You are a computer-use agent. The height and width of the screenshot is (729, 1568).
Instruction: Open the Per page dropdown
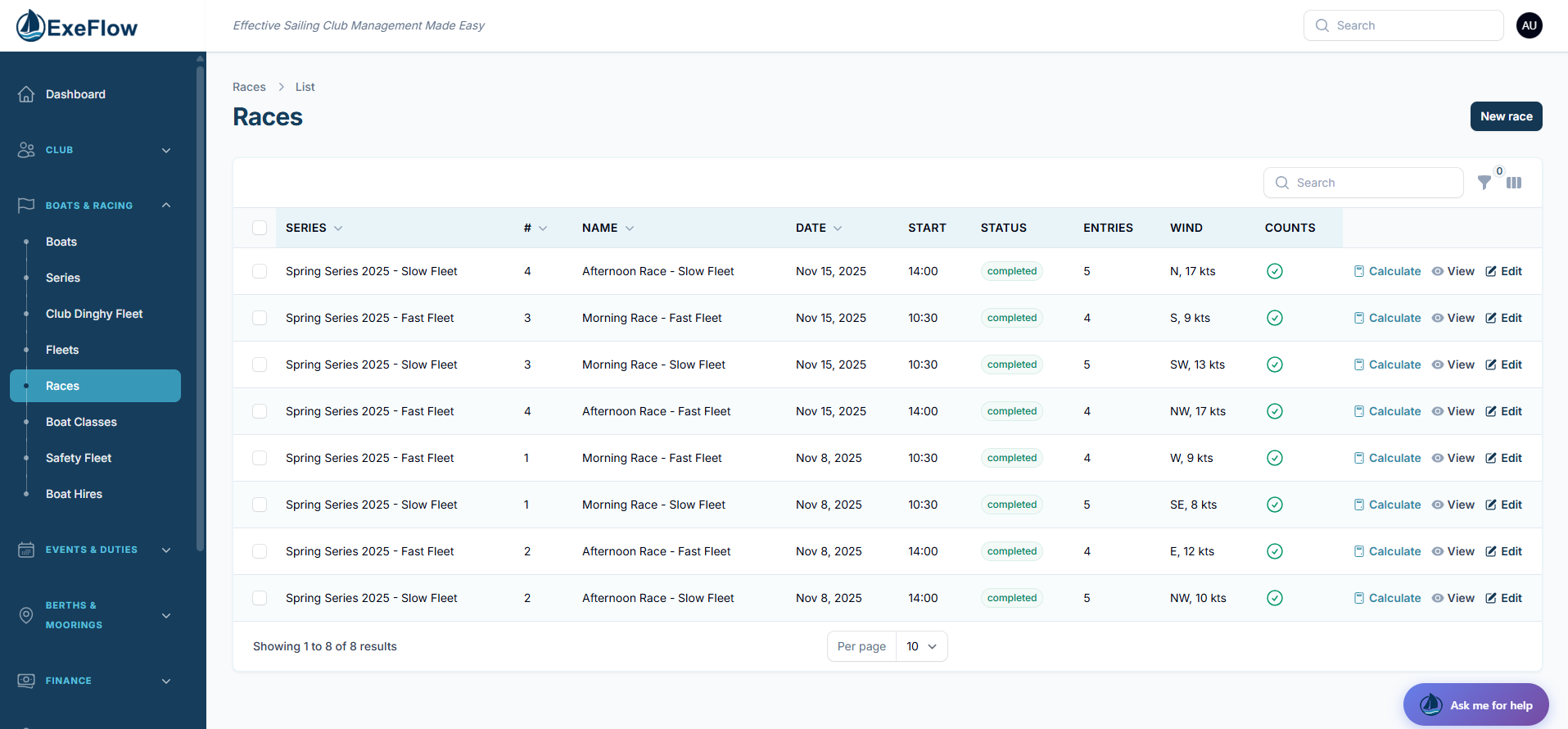[921, 646]
